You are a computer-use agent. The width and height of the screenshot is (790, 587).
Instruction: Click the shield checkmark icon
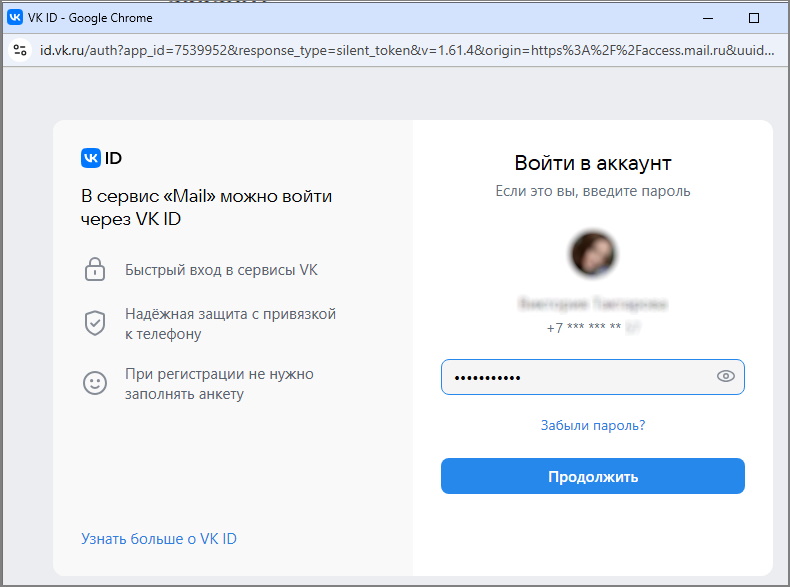click(95, 323)
